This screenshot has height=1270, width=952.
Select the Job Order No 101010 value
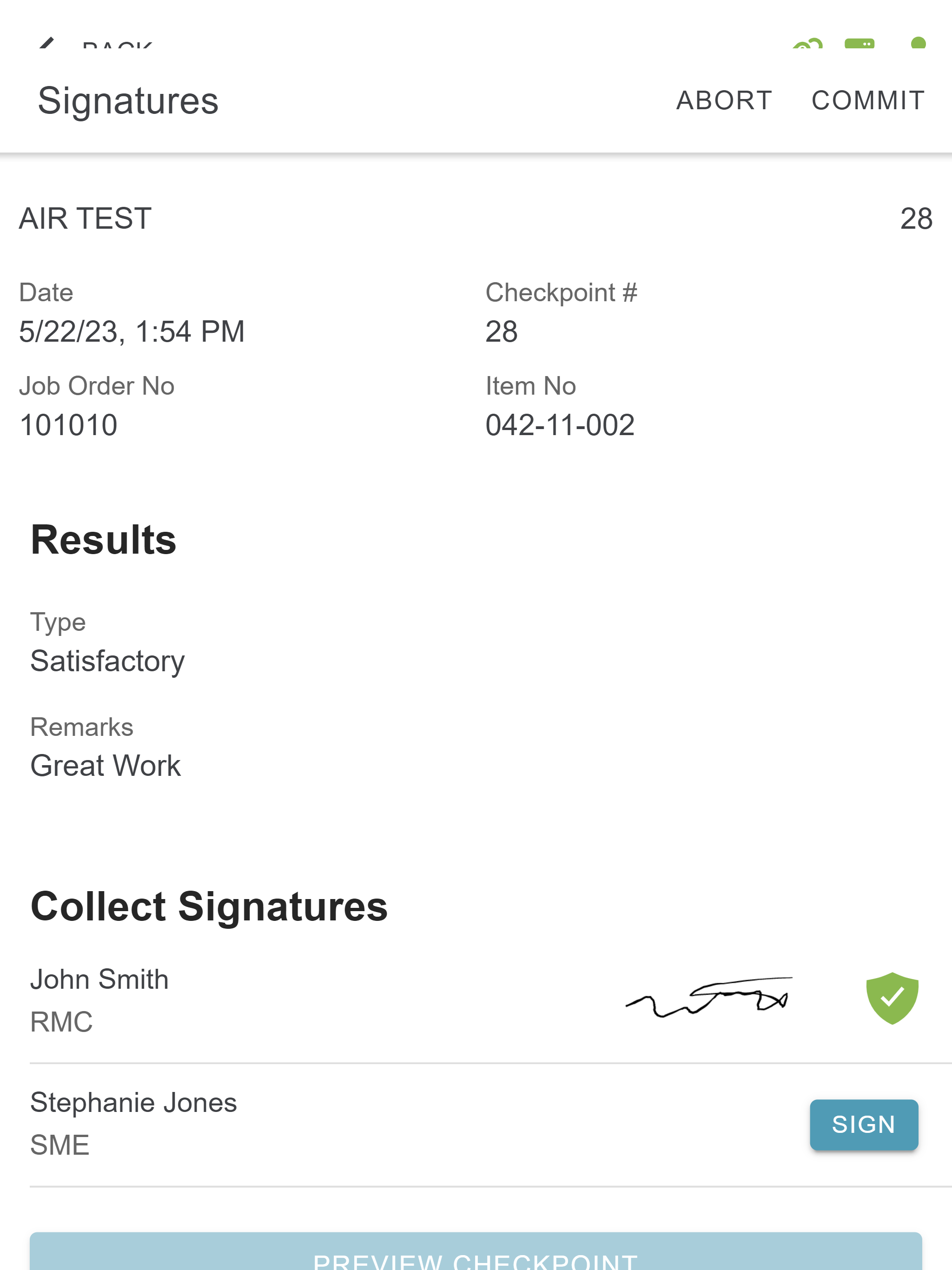click(x=68, y=425)
